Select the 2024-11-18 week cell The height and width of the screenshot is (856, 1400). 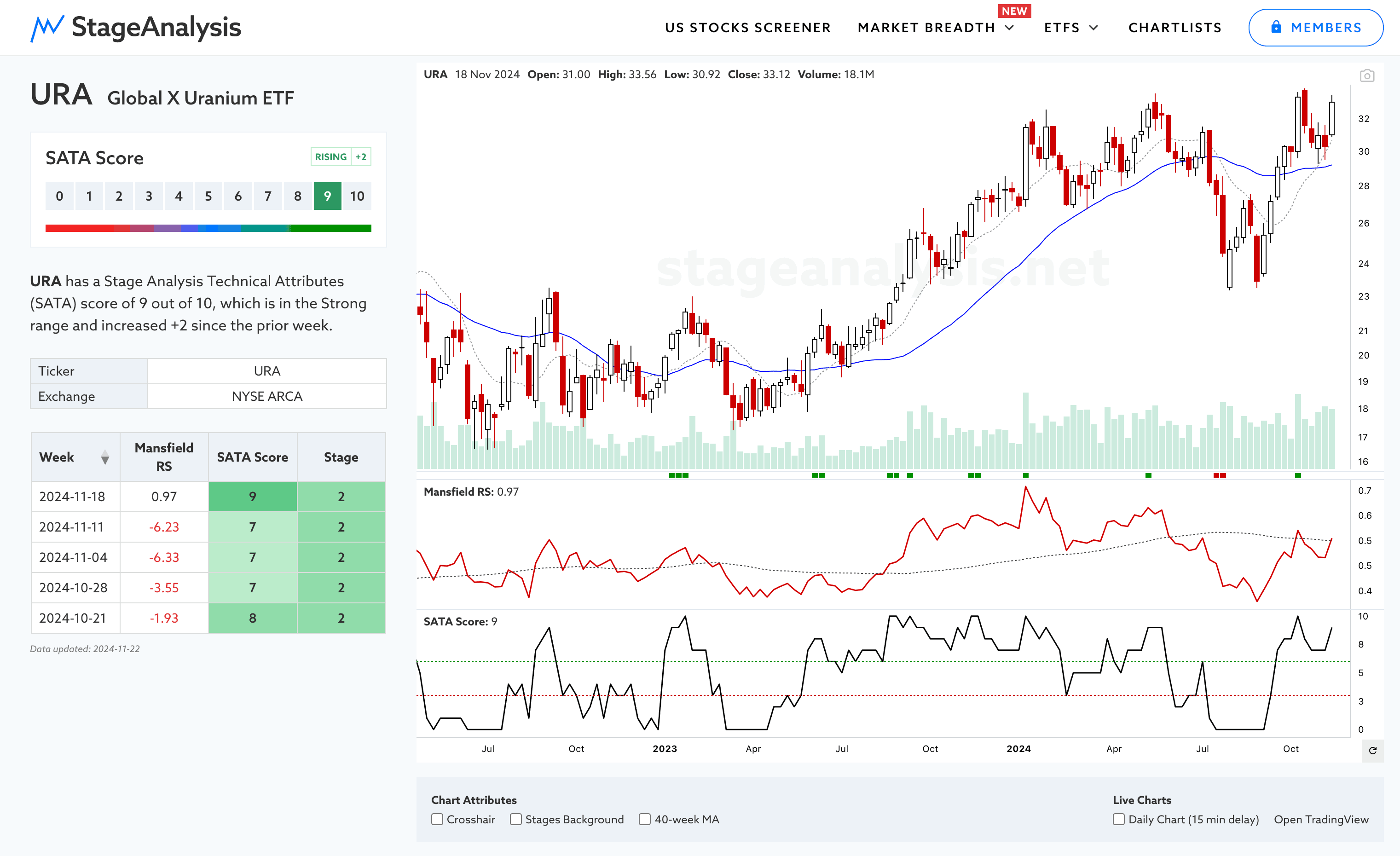click(75, 497)
